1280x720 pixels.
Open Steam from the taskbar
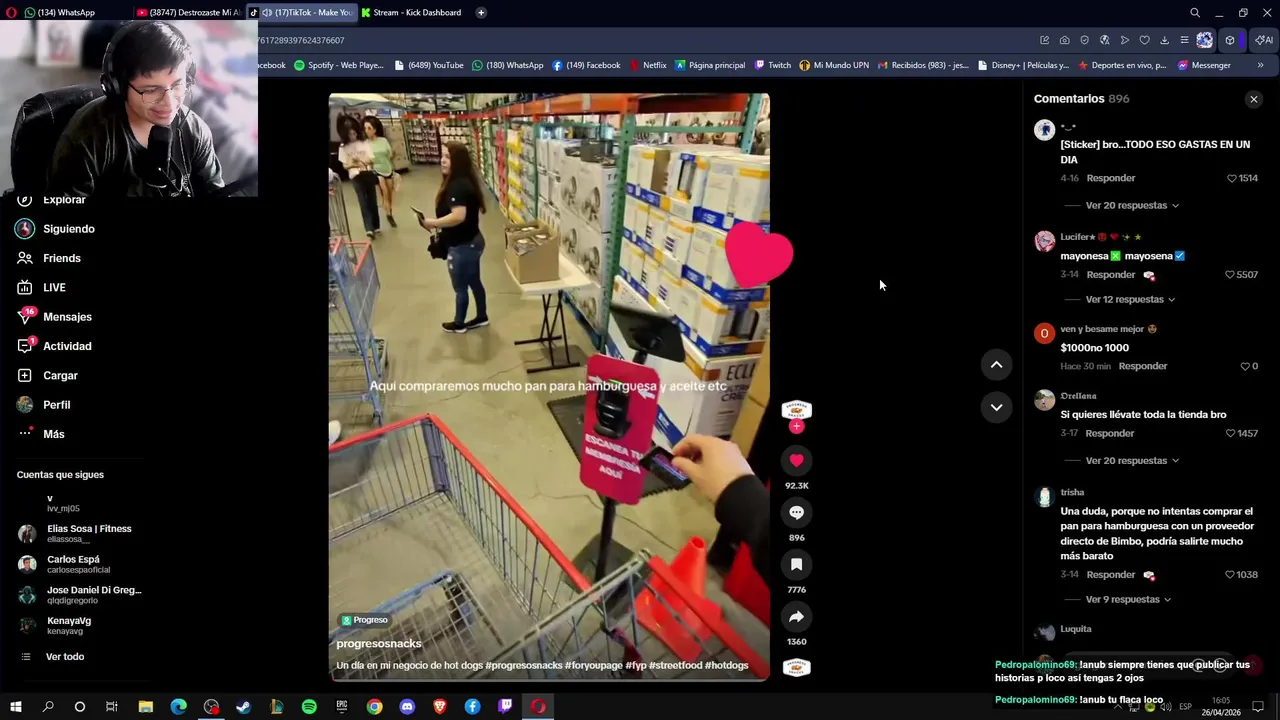click(x=243, y=706)
